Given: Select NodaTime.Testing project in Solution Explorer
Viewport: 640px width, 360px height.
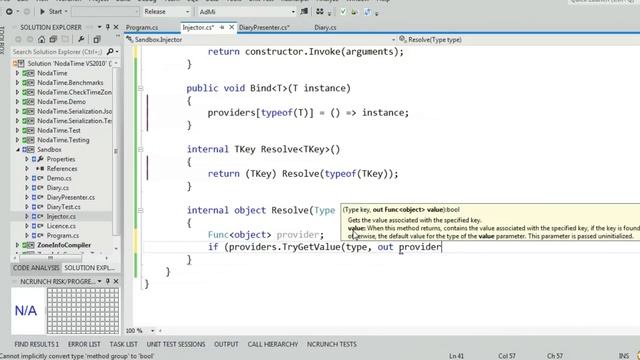Looking at the screenshot, I should [63, 140].
